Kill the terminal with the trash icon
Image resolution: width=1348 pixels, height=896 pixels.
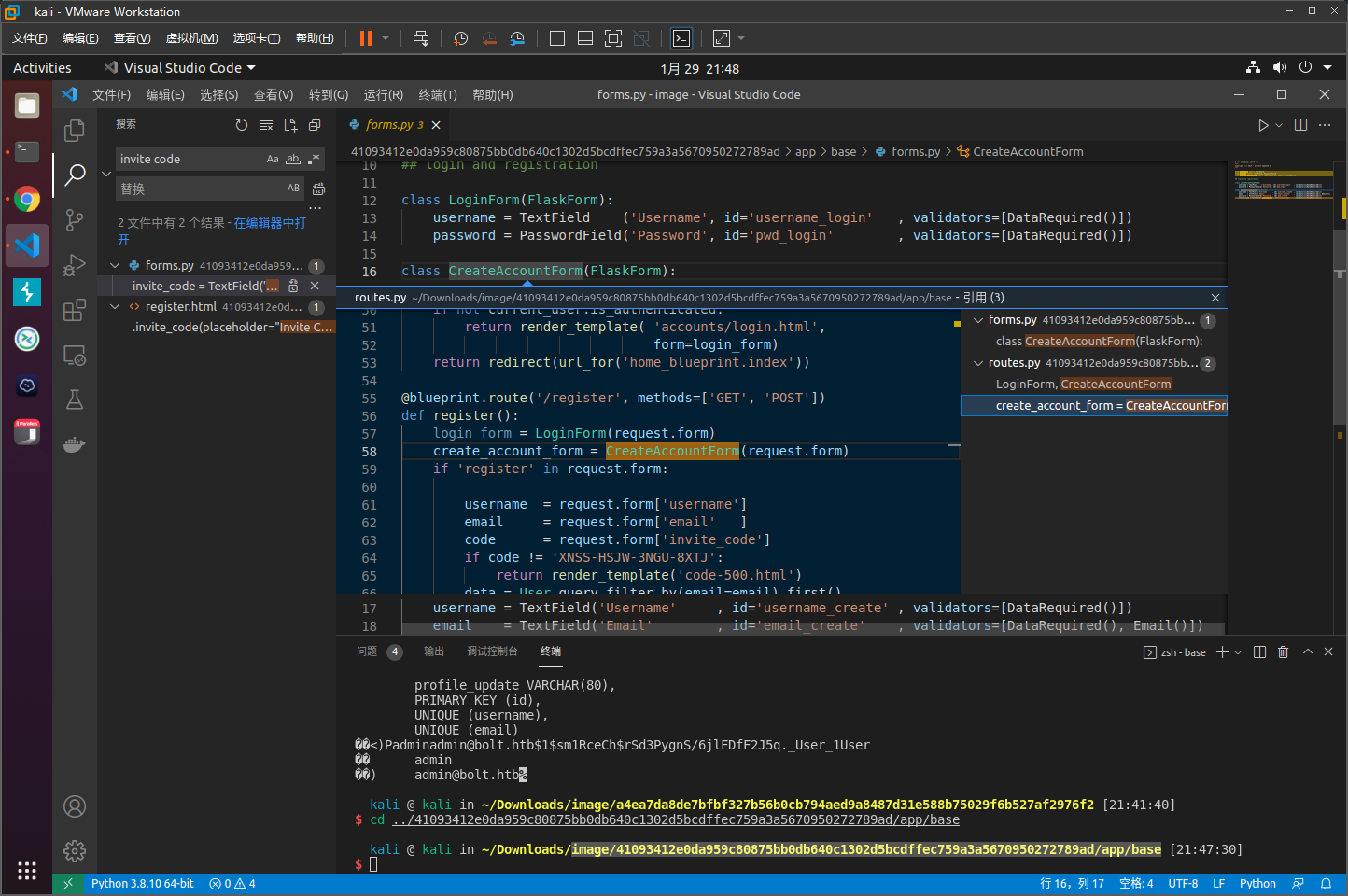(1284, 652)
